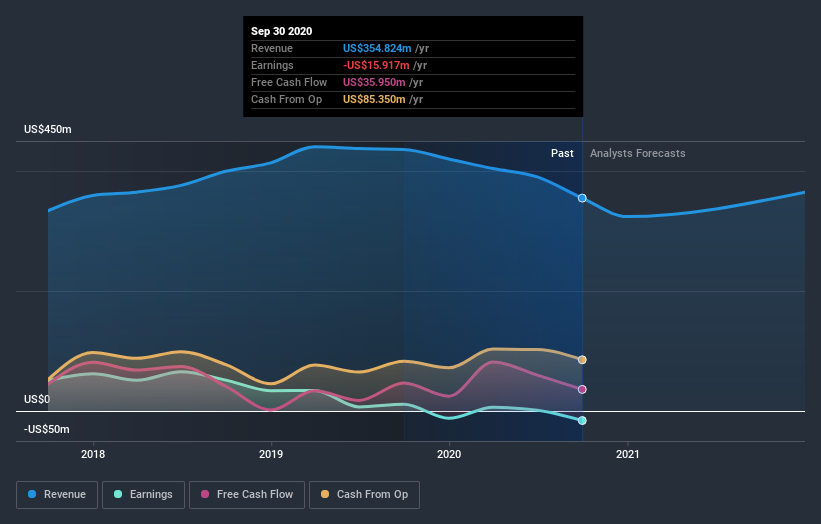Click the US$85.350m cash from op value

374,99
